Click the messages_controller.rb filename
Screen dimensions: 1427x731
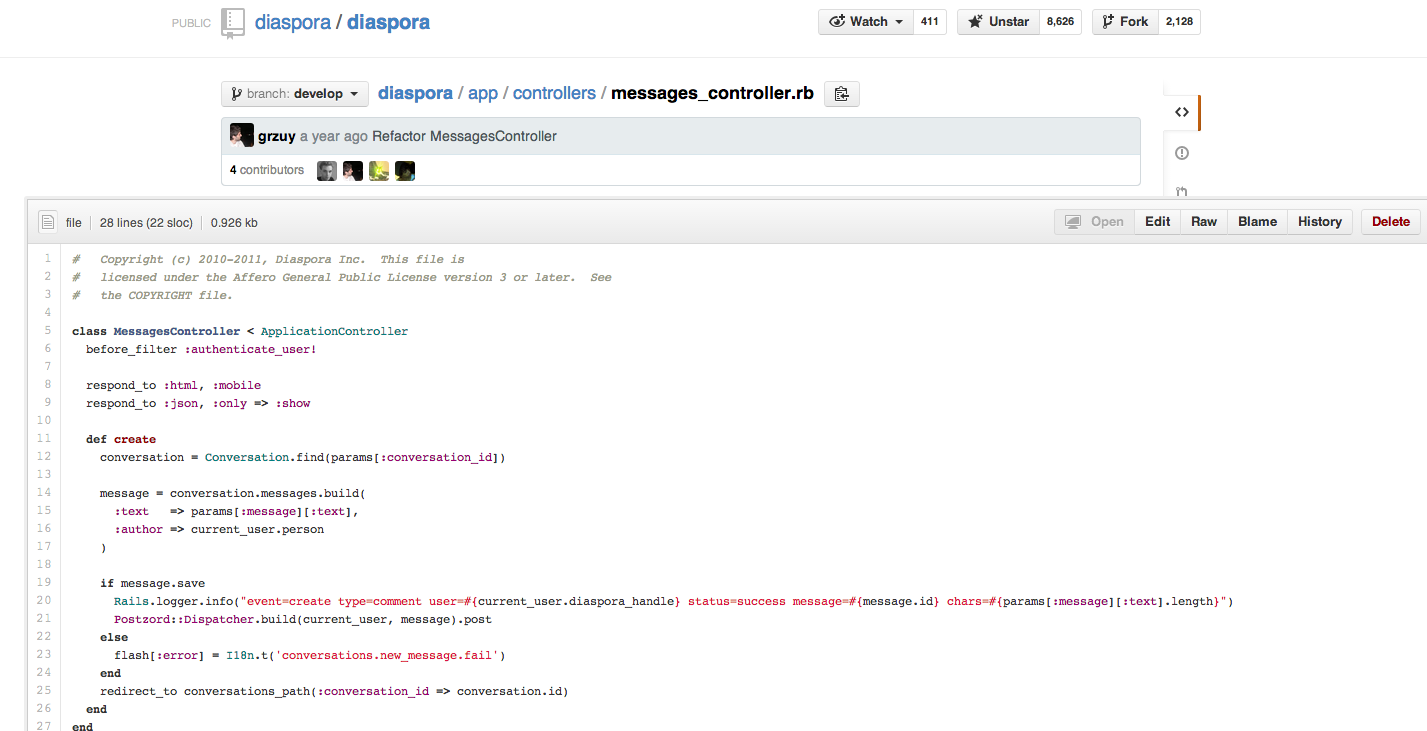pyautogui.click(x=712, y=94)
